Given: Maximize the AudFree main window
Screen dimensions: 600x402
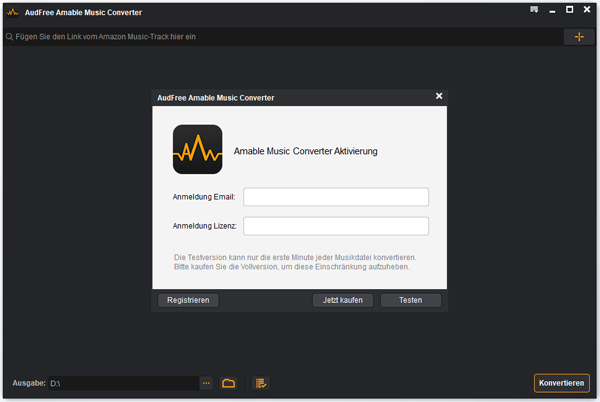Looking at the screenshot, I should tap(569, 10).
